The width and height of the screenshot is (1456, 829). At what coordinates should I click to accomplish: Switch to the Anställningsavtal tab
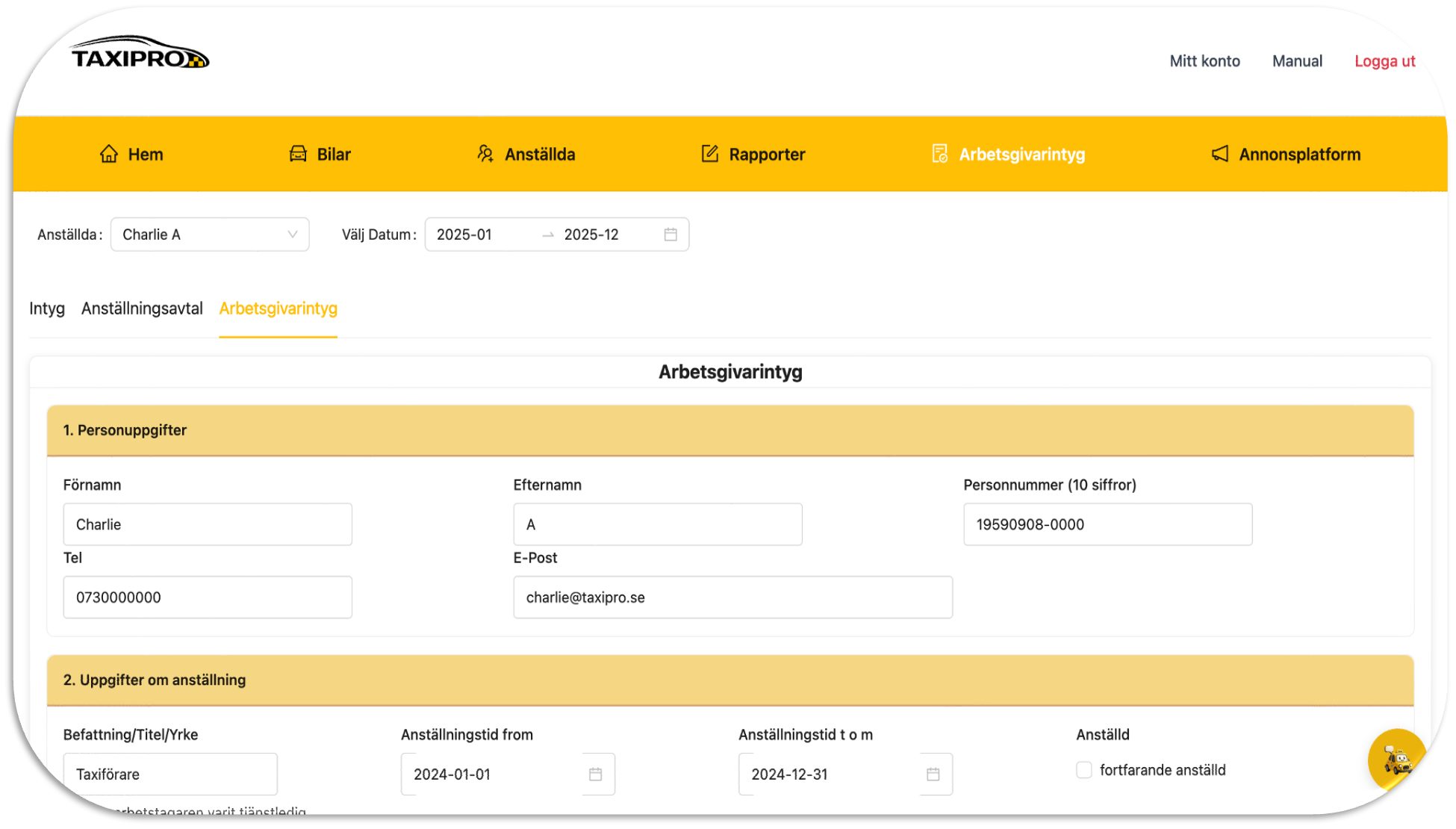pos(142,308)
